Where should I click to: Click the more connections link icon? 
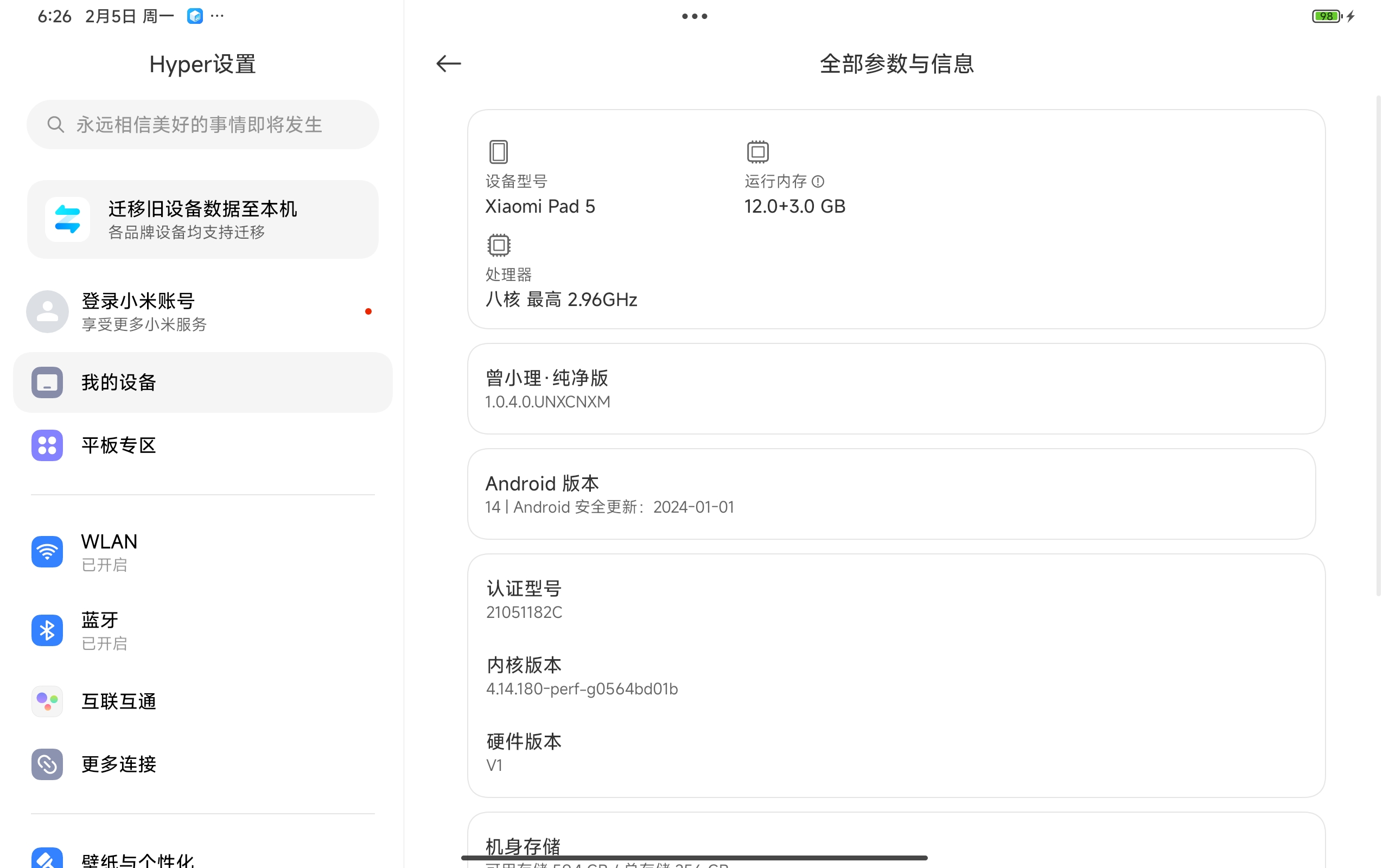(x=47, y=764)
